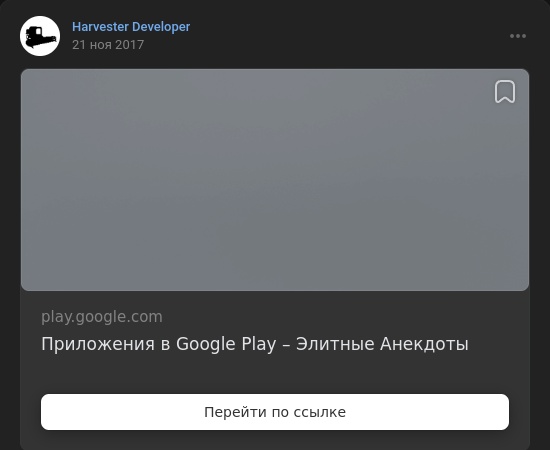
Task: Click the post timestamp below author name
Action: click(x=108, y=45)
